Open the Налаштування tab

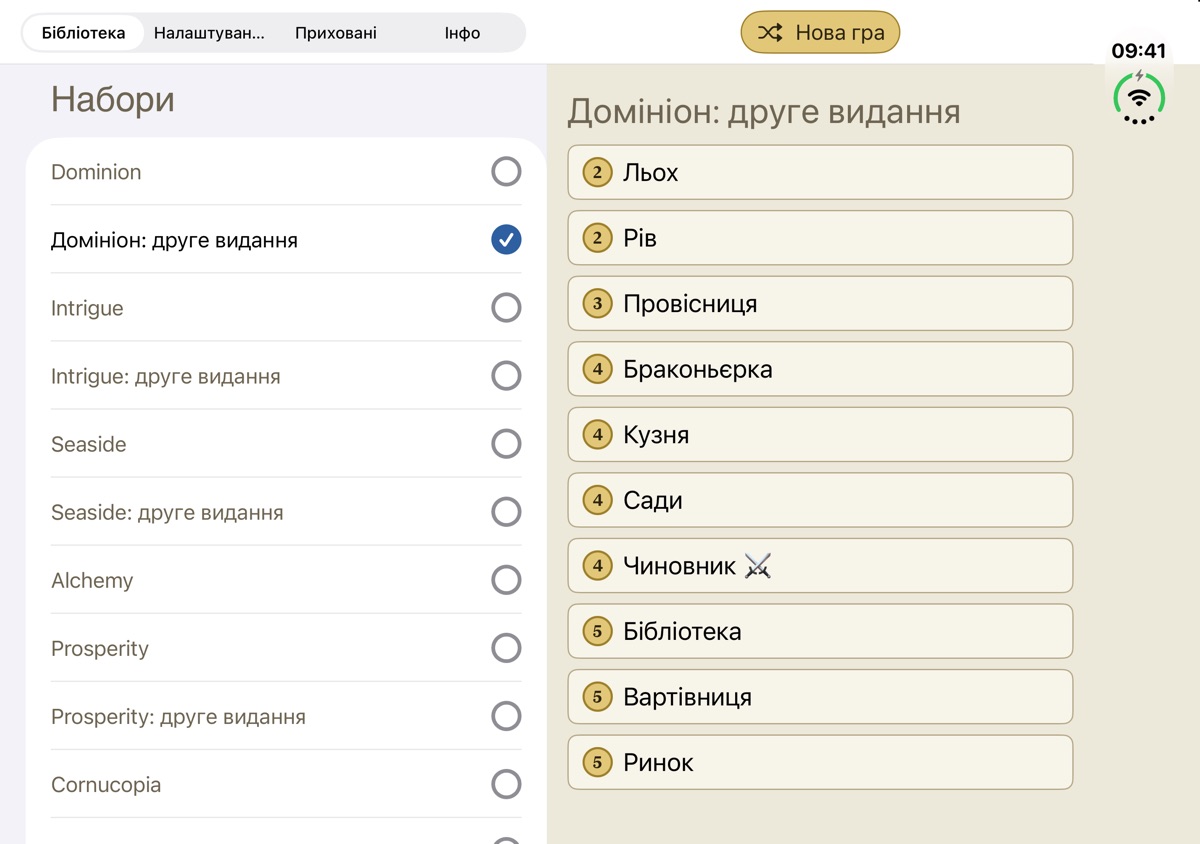(209, 33)
